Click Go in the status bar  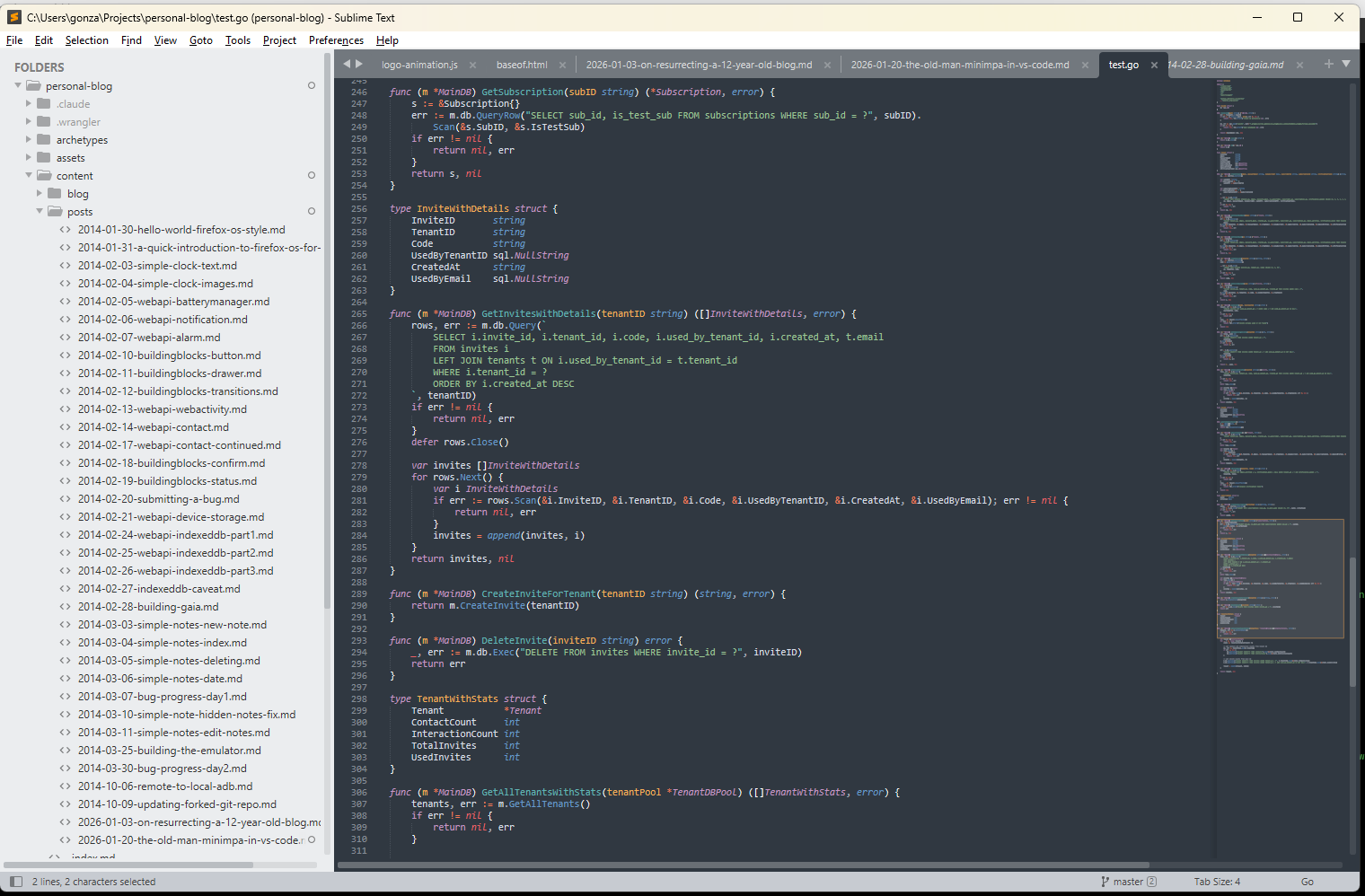coord(1308,882)
